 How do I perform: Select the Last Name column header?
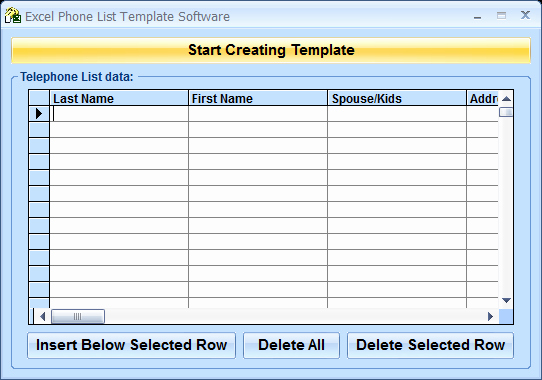[x=119, y=98]
